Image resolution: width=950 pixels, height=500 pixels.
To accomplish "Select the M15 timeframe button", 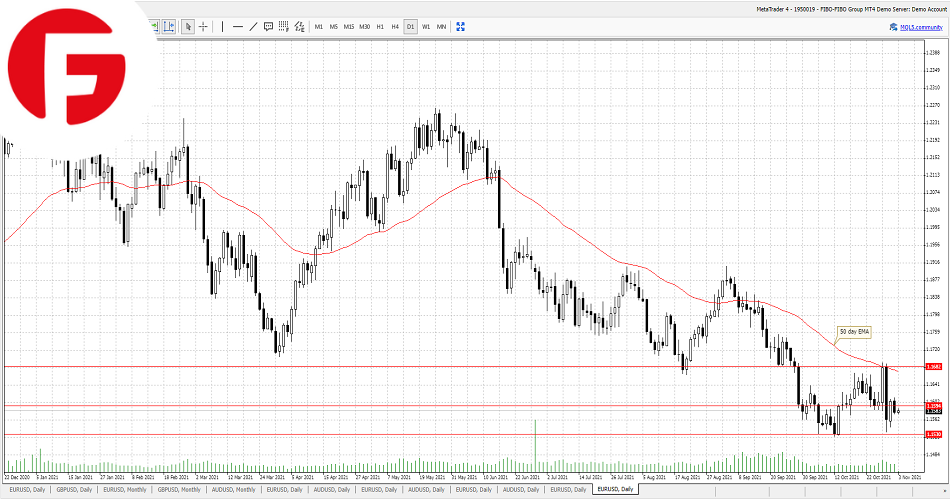I will [x=349, y=26].
